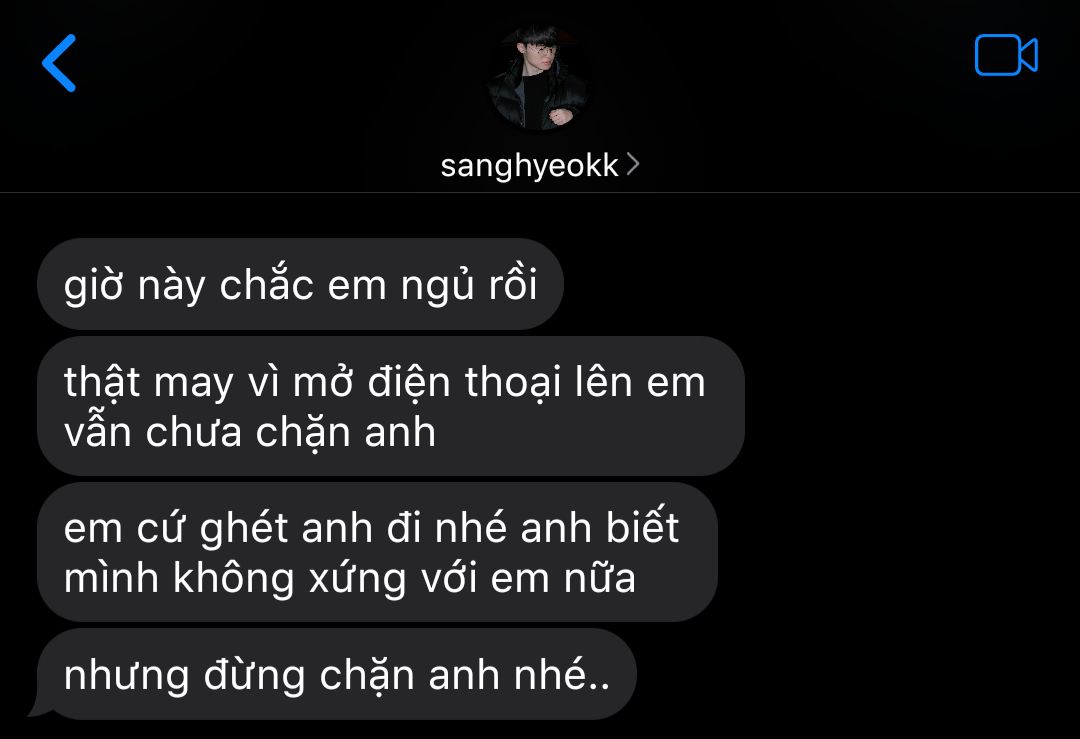View the avatar above the sanghyeokk name
This screenshot has height=739, width=1080.
pyautogui.click(x=537, y=77)
